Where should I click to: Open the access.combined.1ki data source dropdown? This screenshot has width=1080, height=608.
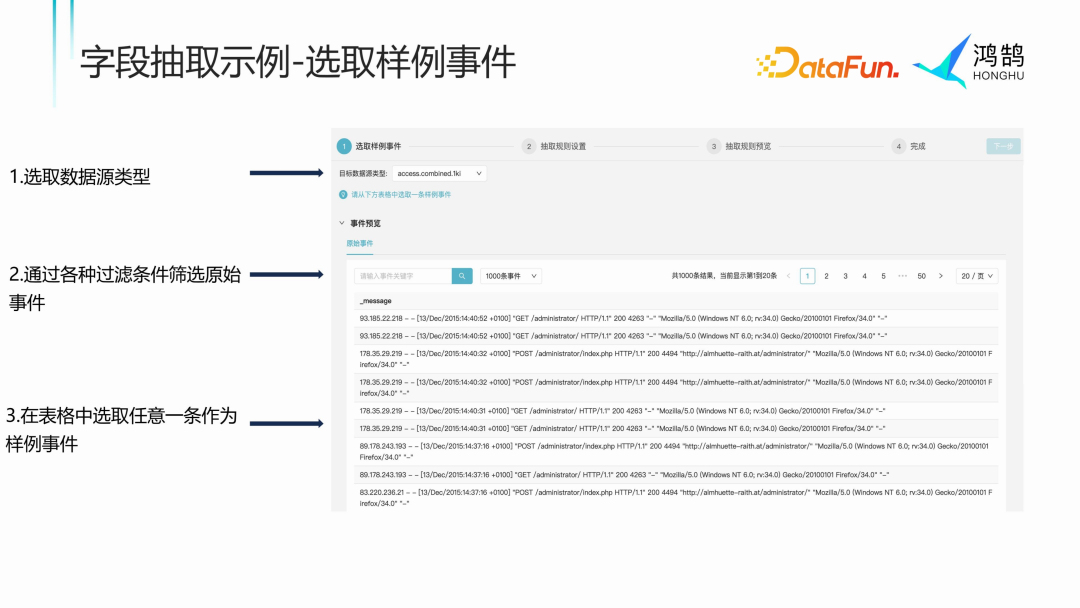coord(440,172)
